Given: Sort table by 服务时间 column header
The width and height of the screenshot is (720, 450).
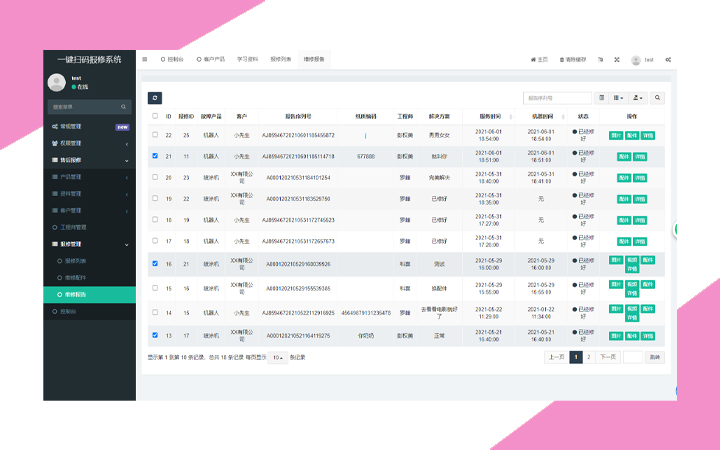Looking at the screenshot, I should coord(491,116).
